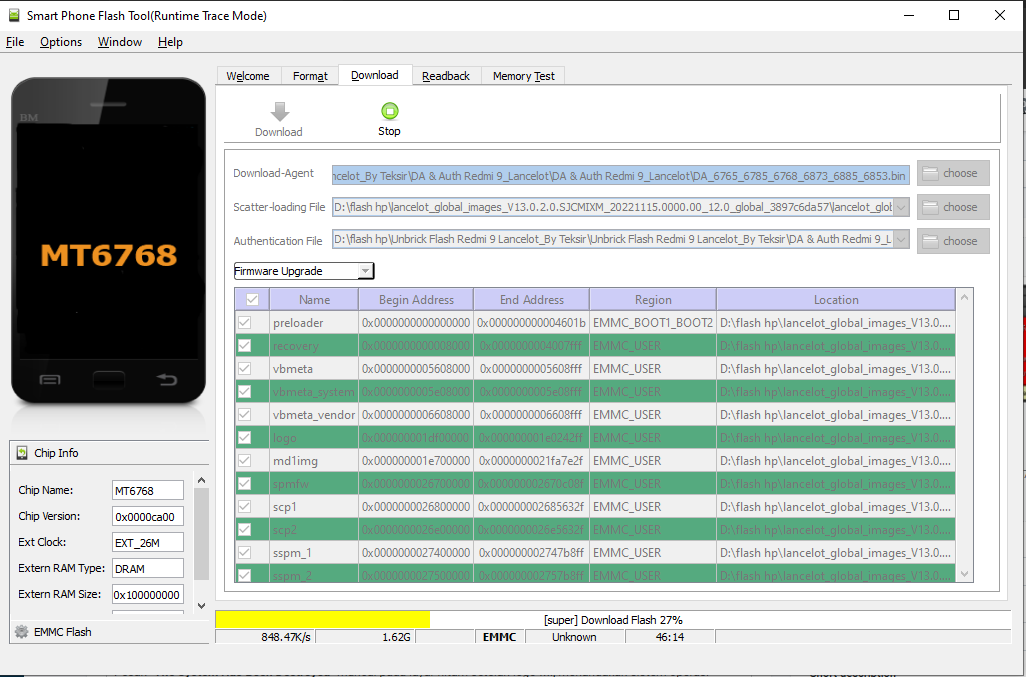The width and height of the screenshot is (1026, 677).
Task: Sort table by Begin Address header
Action: 416,300
